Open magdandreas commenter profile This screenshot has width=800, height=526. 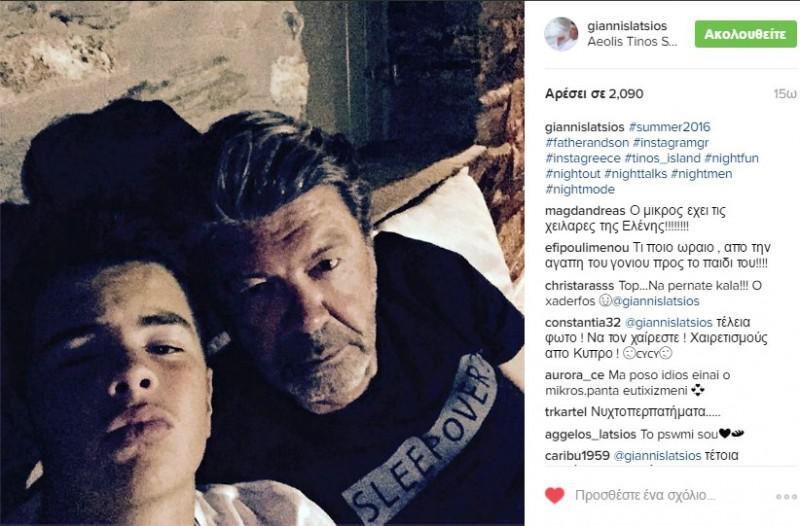point(585,211)
